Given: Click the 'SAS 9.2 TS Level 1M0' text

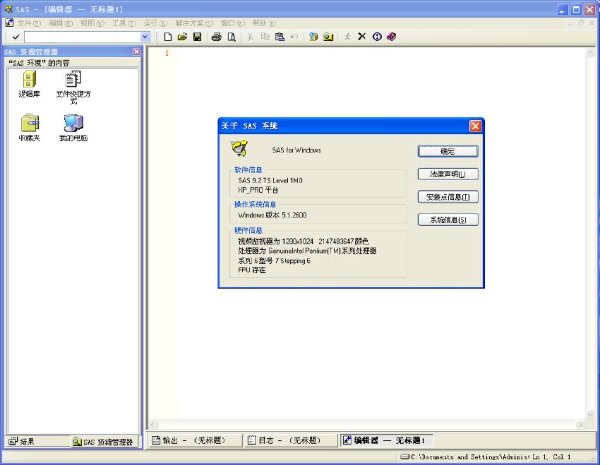Looking at the screenshot, I should click(270, 180).
